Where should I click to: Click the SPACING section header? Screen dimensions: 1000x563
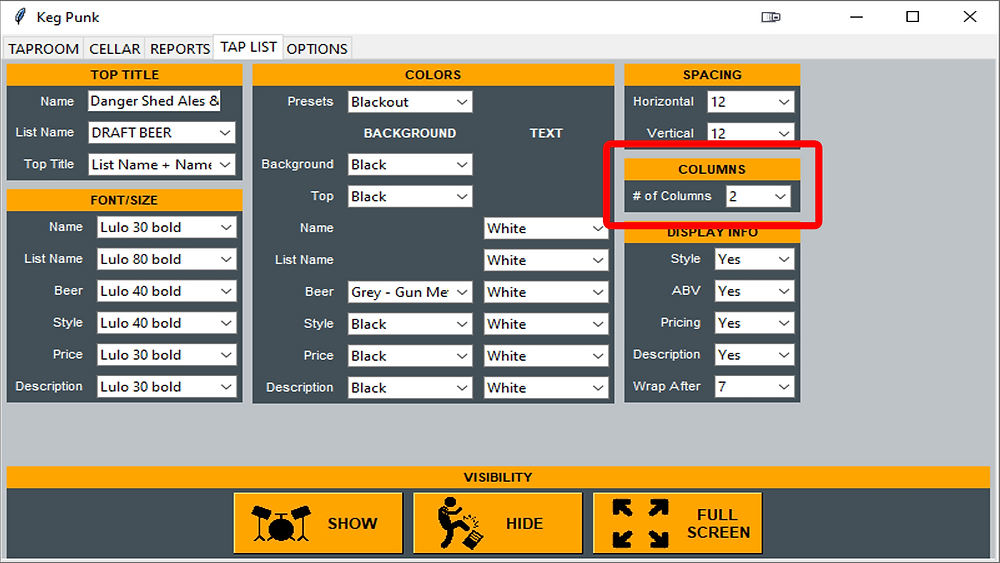pos(712,75)
